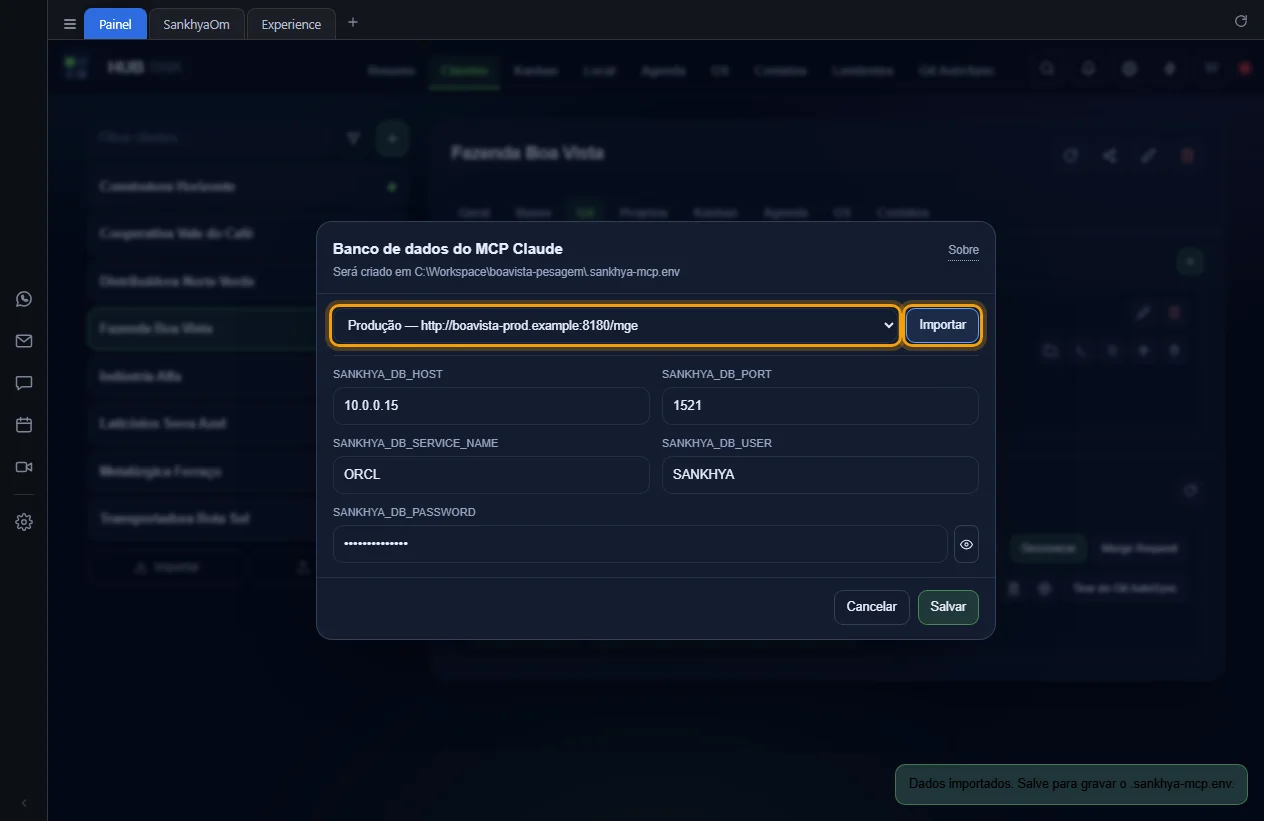Switch to the Painel tab
Viewport: 1264px width, 821px height.
tap(115, 24)
